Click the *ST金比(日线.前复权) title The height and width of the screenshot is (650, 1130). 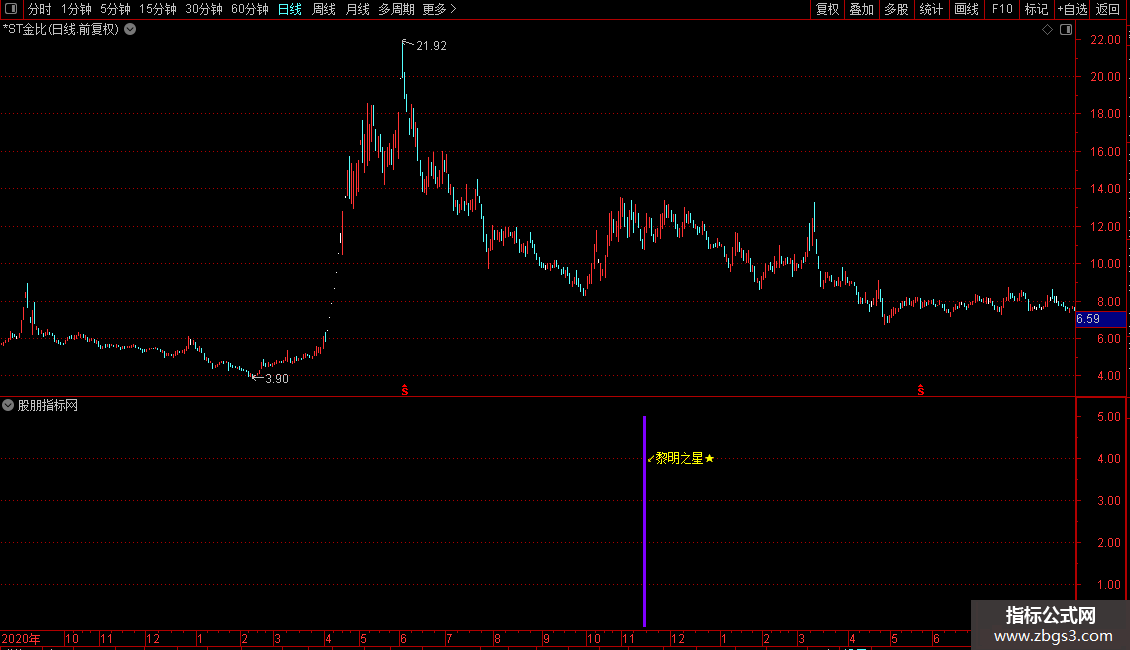point(61,30)
